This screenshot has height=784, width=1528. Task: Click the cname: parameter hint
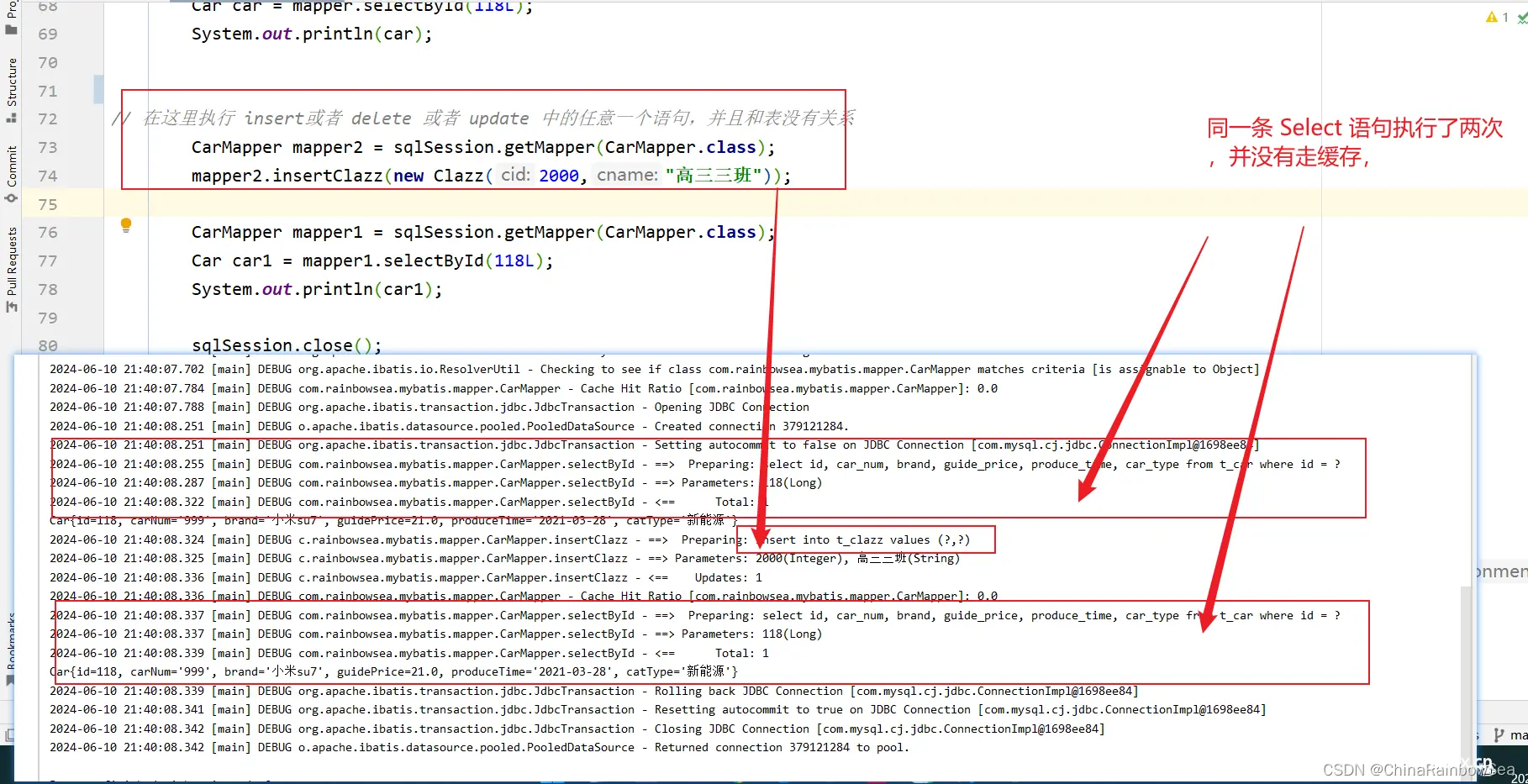click(627, 175)
